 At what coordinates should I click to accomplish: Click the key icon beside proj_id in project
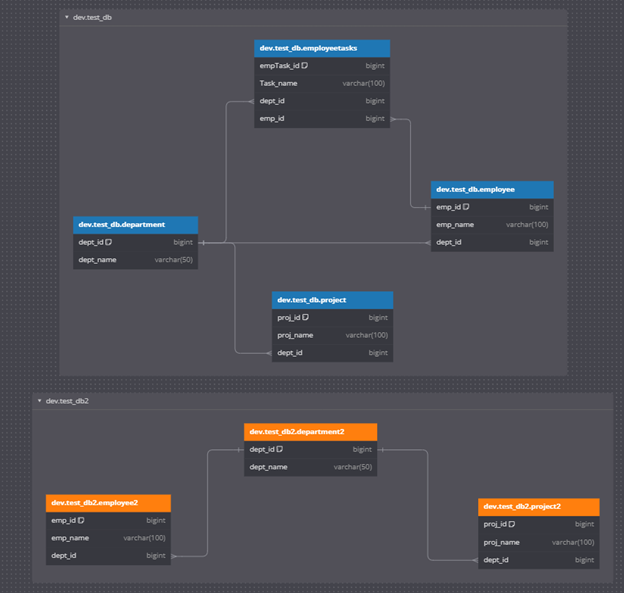[x=306, y=317]
